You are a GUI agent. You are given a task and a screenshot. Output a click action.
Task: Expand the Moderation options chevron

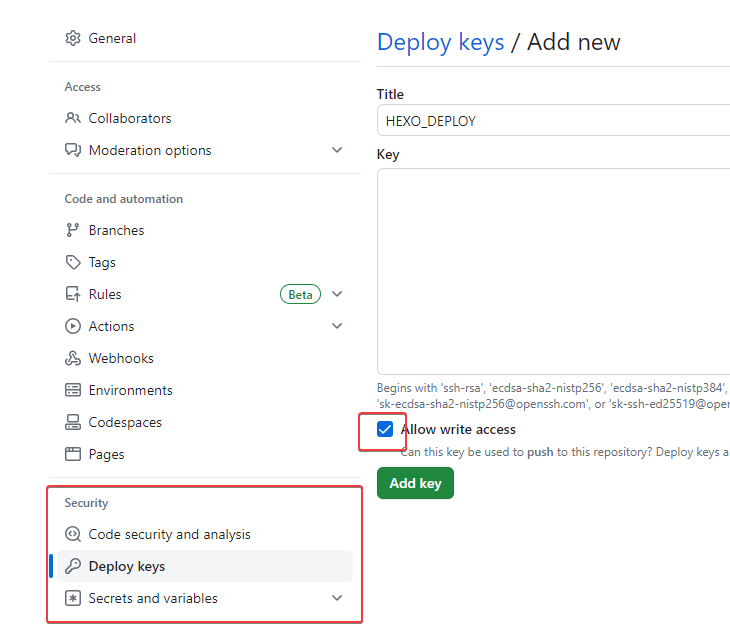337,150
